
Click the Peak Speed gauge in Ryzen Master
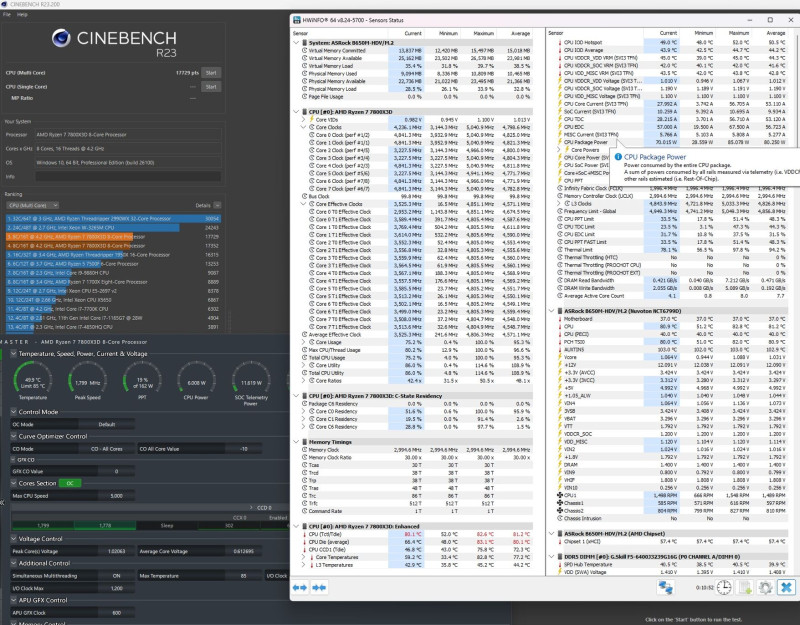tap(87, 380)
